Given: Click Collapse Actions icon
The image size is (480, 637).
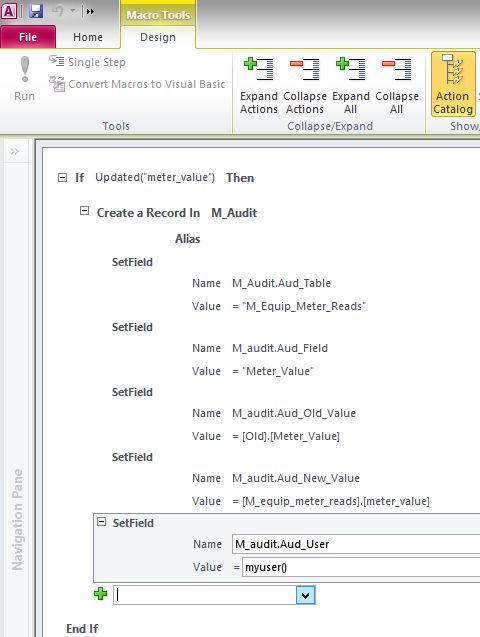Looking at the screenshot, I should point(305,85).
